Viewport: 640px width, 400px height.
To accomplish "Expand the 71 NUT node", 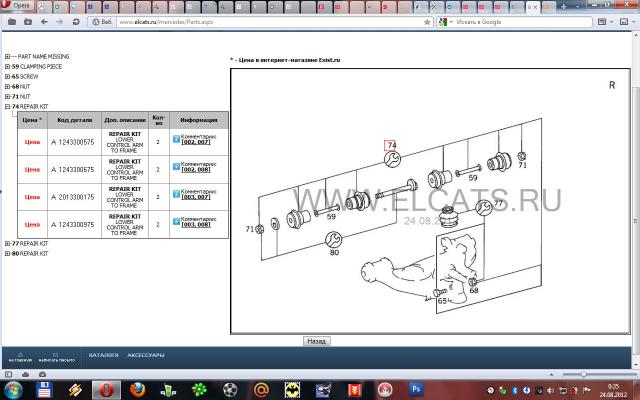I will (x=7, y=96).
